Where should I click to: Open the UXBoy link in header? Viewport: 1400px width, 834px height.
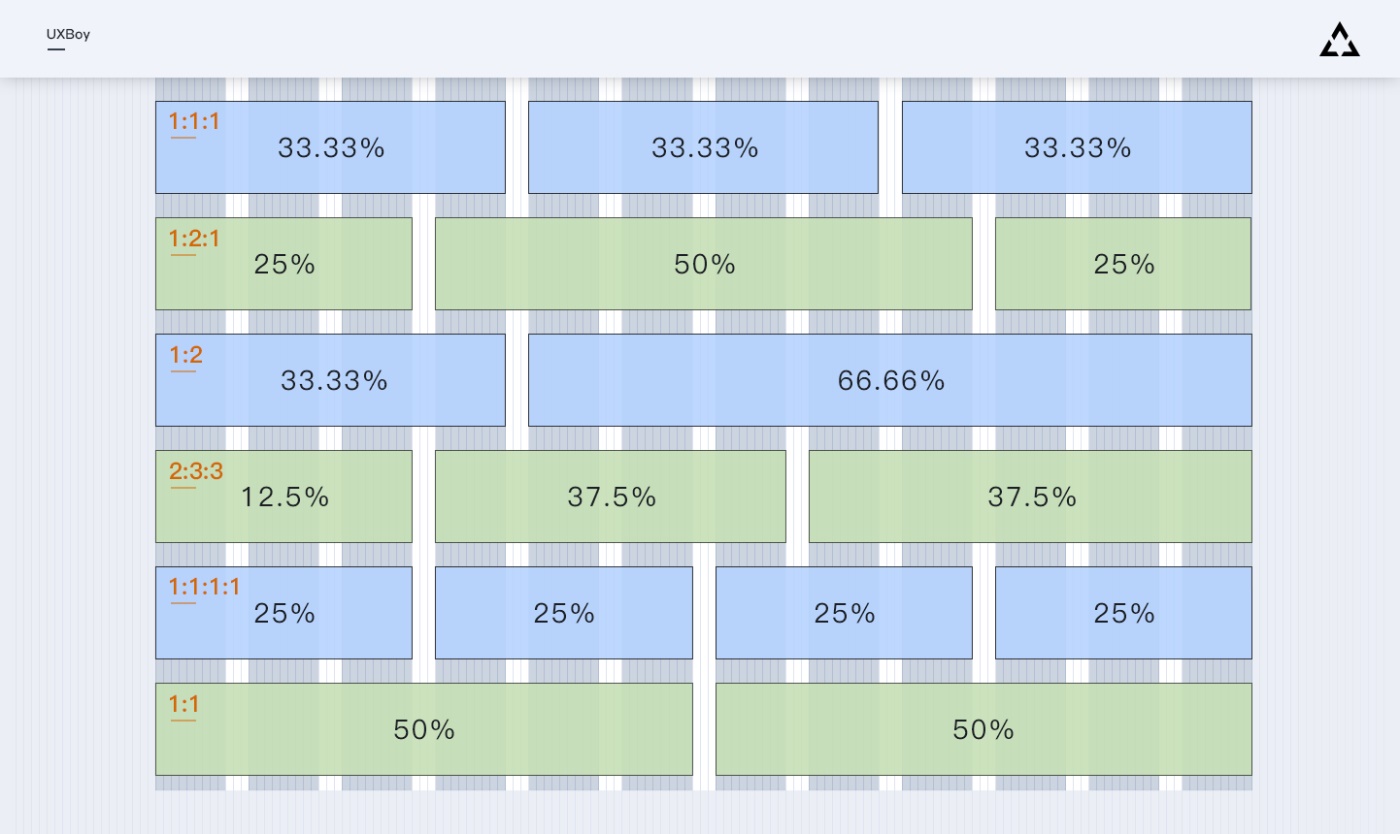tap(68, 34)
